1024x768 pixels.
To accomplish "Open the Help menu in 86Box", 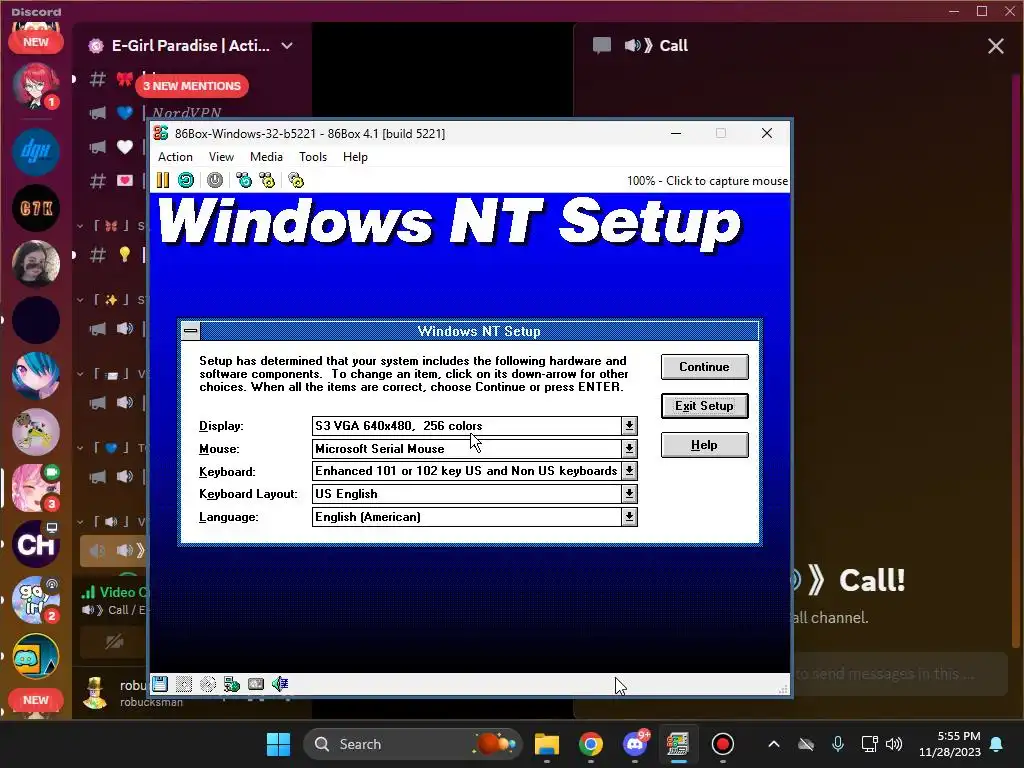I will tap(355, 157).
